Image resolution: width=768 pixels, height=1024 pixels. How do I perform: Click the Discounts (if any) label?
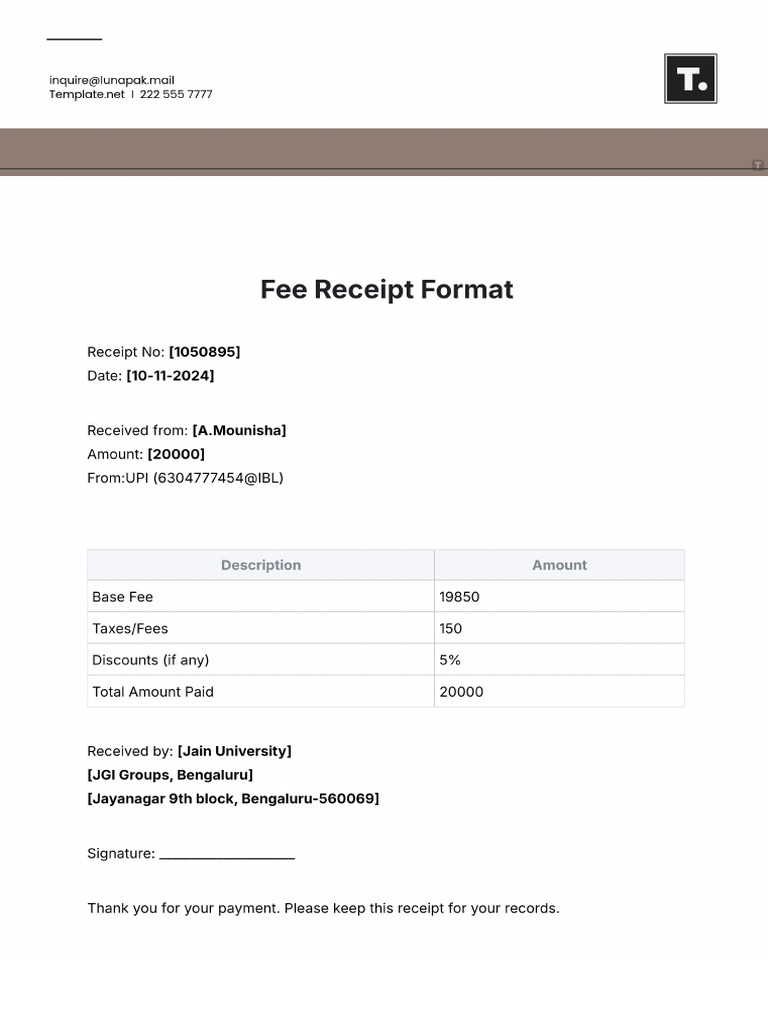click(151, 660)
